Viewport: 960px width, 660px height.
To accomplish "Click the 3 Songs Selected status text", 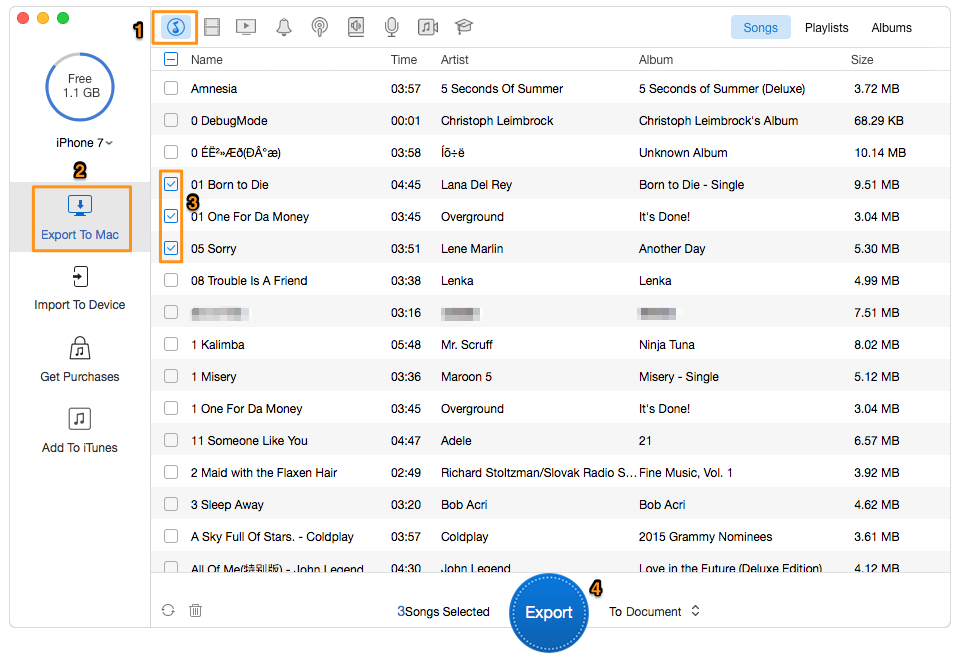I will coord(443,611).
